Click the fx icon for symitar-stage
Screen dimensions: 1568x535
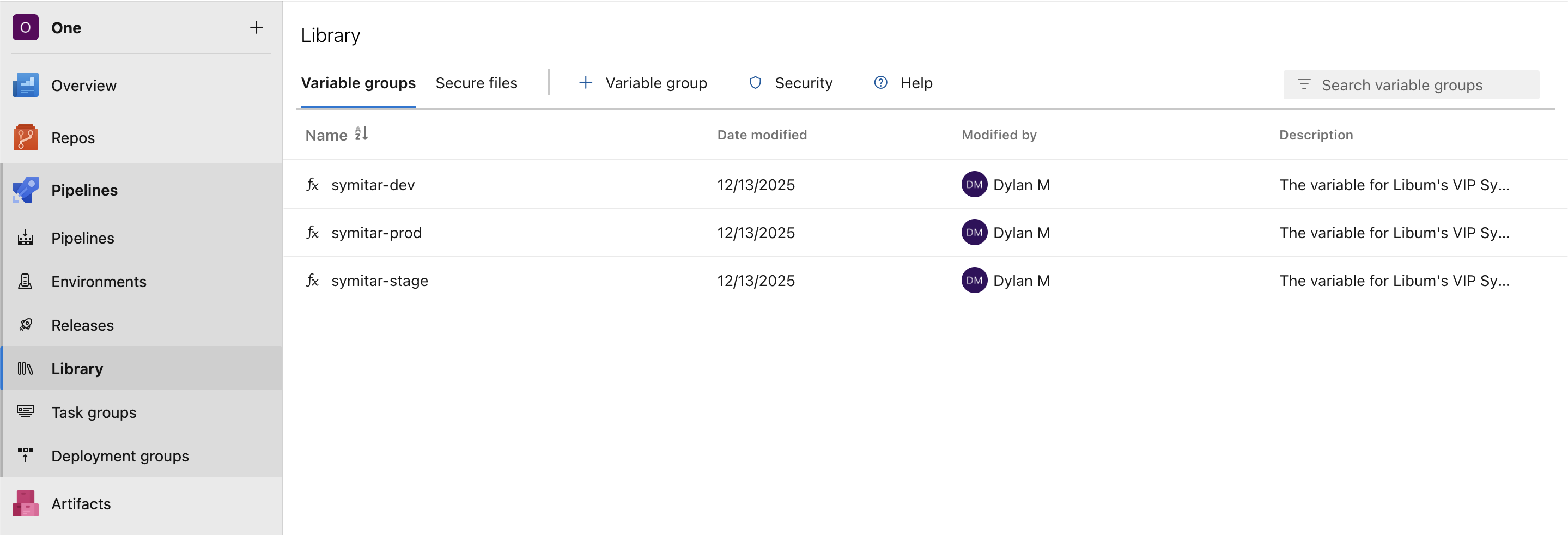pos(313,281)
